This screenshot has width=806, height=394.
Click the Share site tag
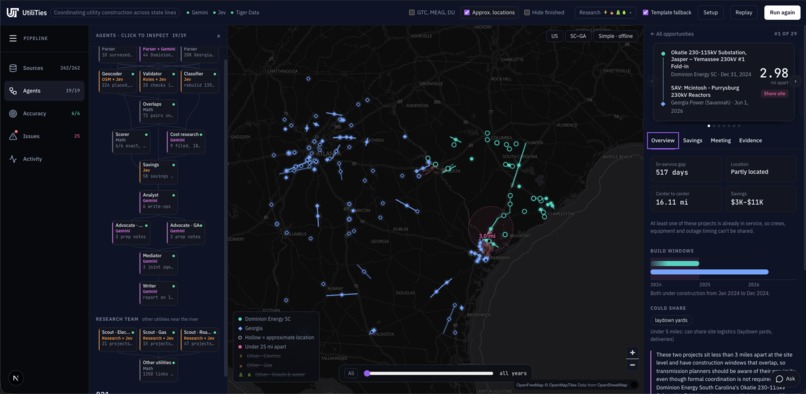(774, 94)
